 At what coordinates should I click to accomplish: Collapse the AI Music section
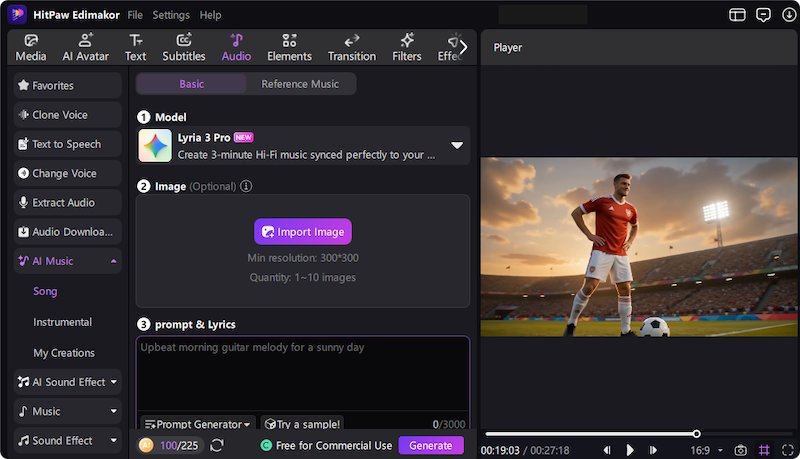coord(113,261)
